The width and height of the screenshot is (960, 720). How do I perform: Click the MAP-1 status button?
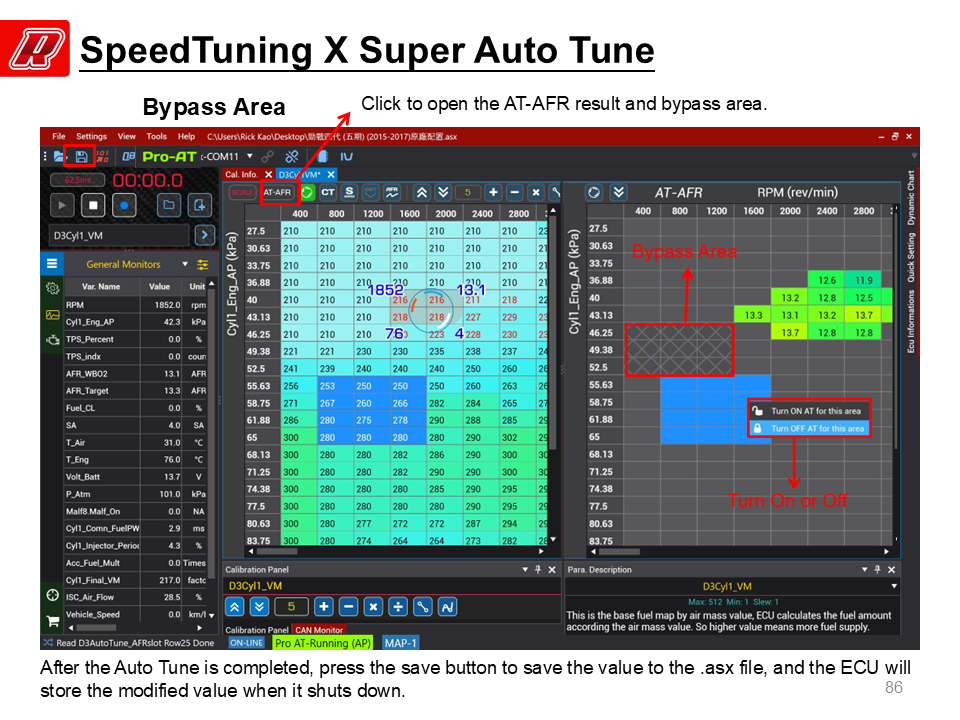400,643
